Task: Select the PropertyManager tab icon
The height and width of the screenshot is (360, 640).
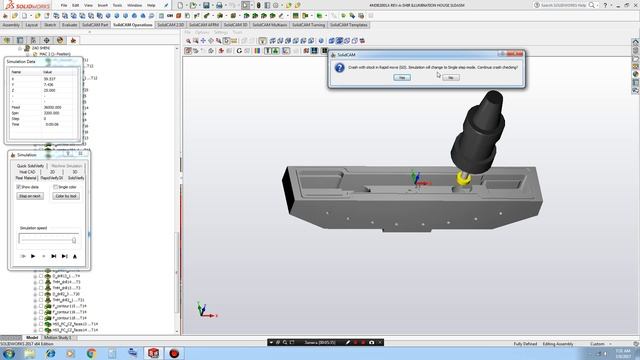Action: tap(20, 40)
